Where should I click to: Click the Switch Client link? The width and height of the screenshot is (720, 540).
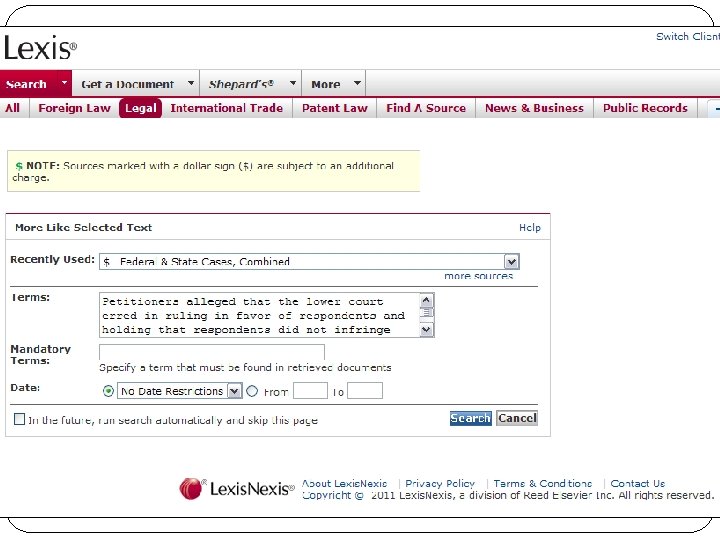click(687, 37)
